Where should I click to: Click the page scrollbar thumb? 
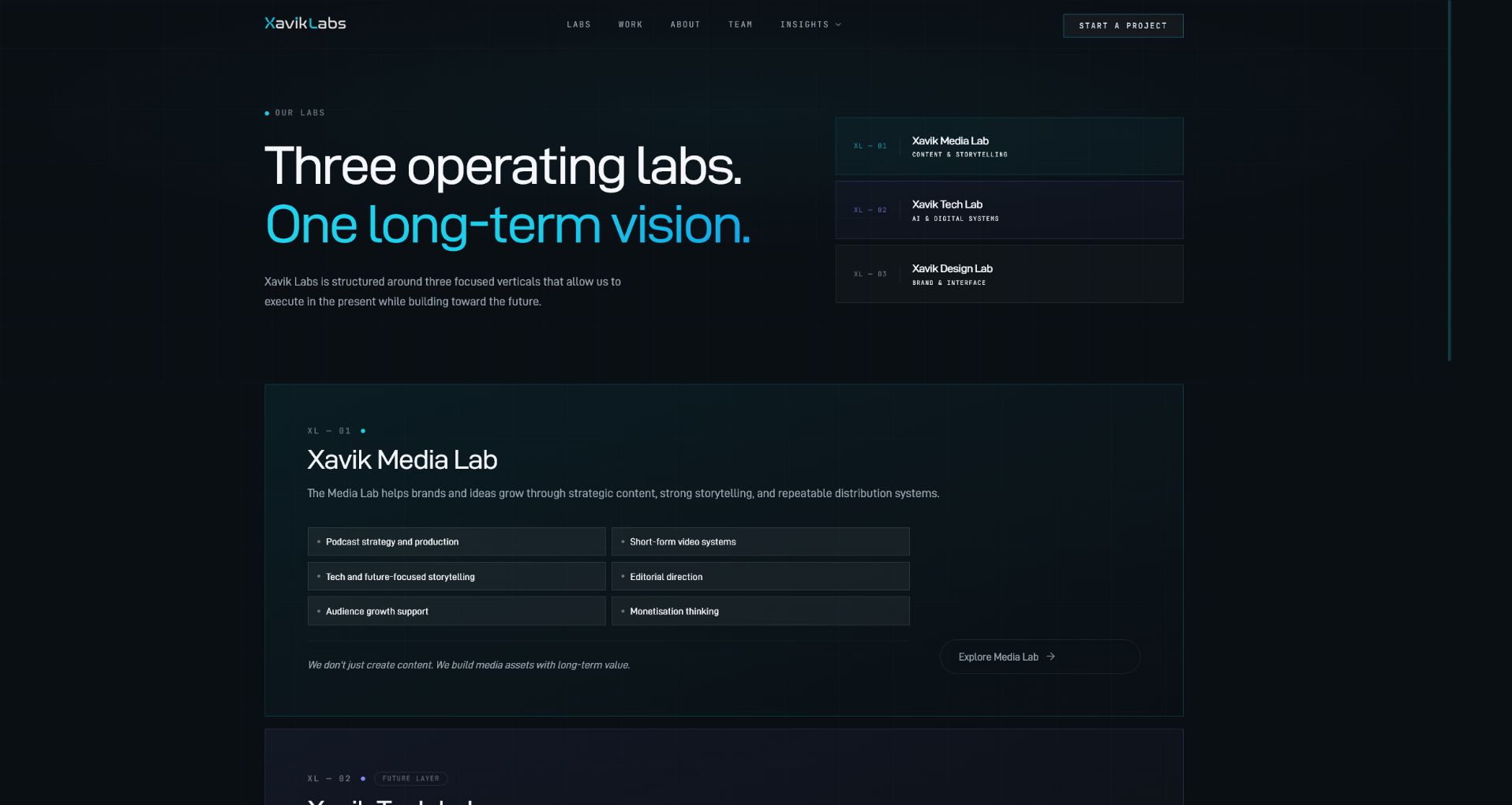(1449, 180)
